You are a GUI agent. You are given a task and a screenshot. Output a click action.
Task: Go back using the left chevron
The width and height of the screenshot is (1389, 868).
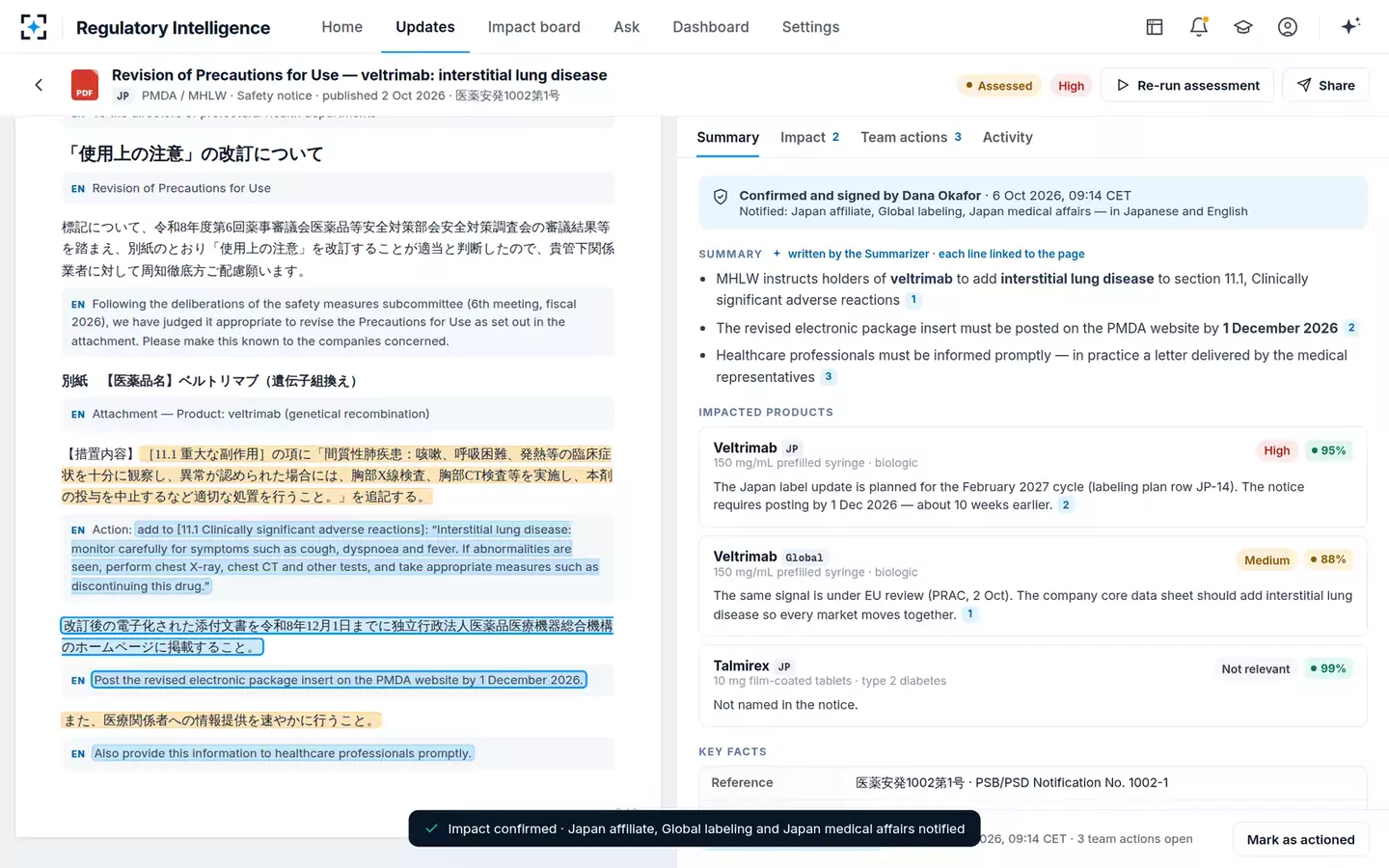[39, 85]
